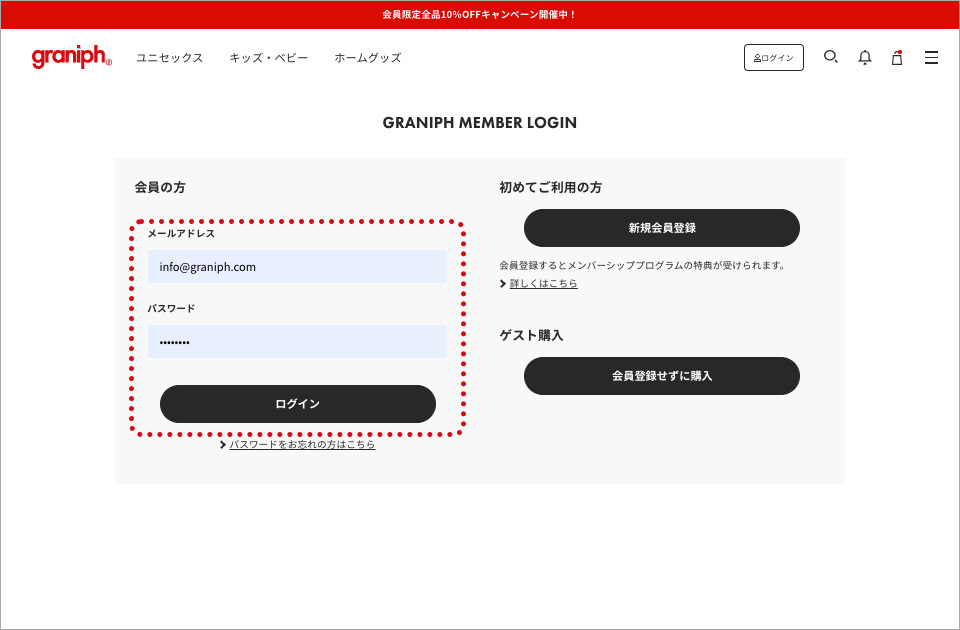Click the パスワード input field
Image resolution: width=960 pixels, height=630 pixels.
(x=297, y=342)
